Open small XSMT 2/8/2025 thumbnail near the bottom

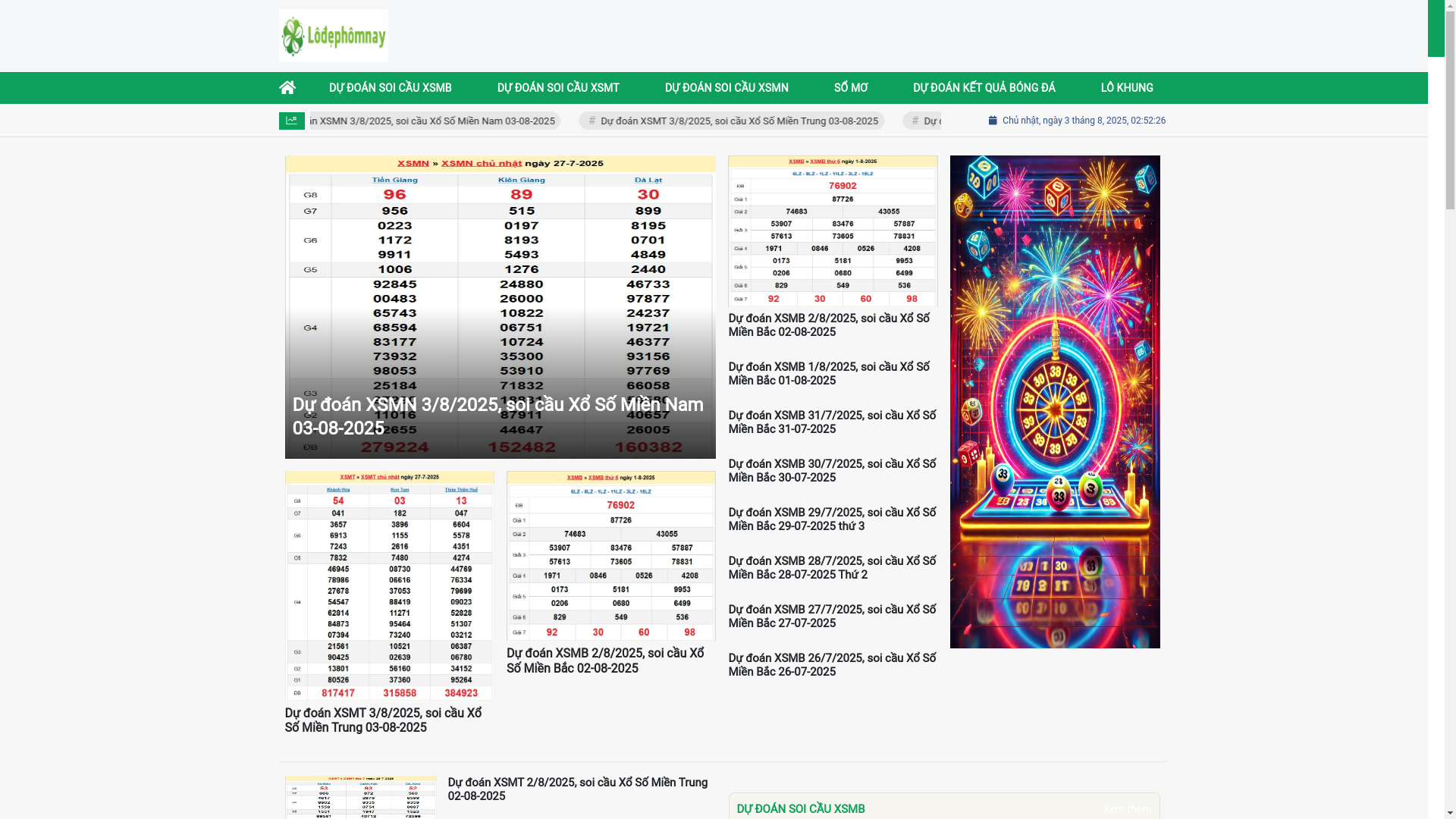click(360, 797)
